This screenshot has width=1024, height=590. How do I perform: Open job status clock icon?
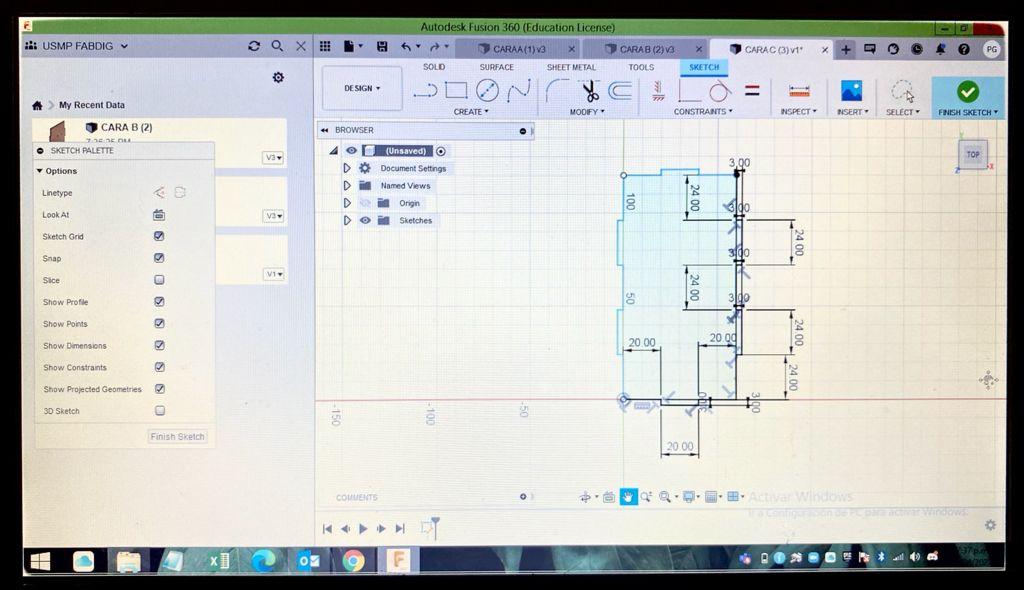point(917,49)
